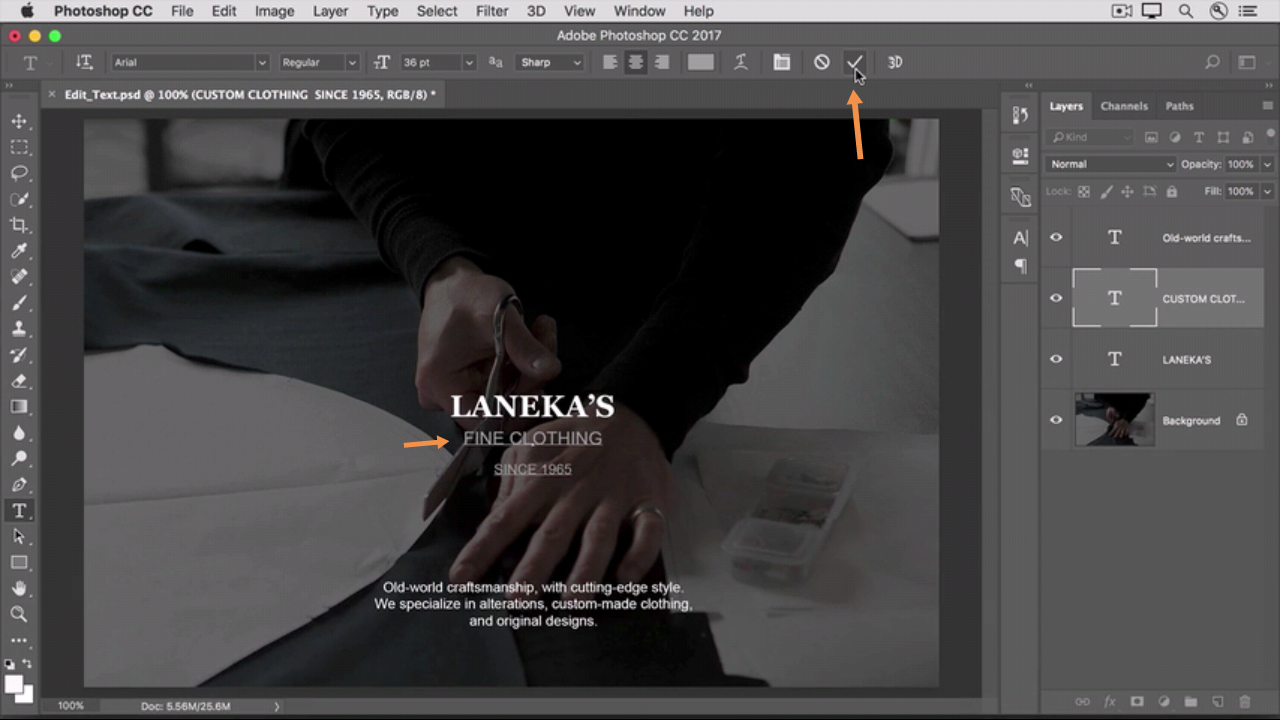Expand the Sharp anti-aliasing dropdown
Image resolution: width=1280 pixels, height=720 pixels.
549,62
